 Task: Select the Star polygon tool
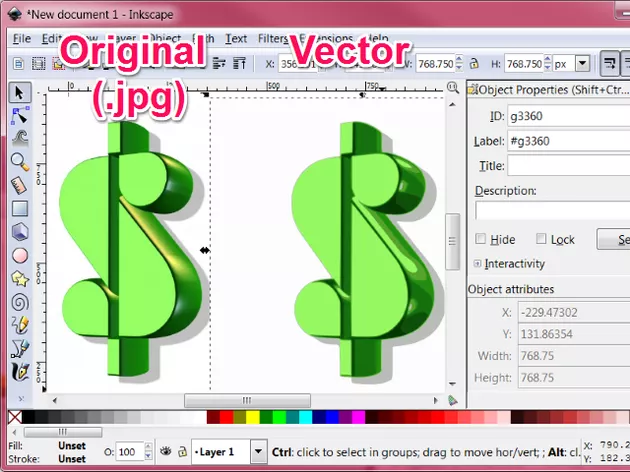[19, 278]
